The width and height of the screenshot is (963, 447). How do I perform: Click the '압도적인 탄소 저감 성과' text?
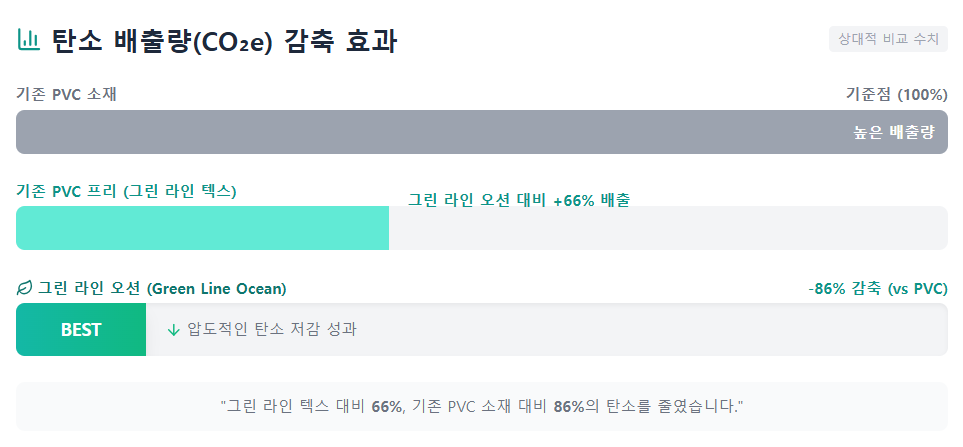(x=271, y=330)
